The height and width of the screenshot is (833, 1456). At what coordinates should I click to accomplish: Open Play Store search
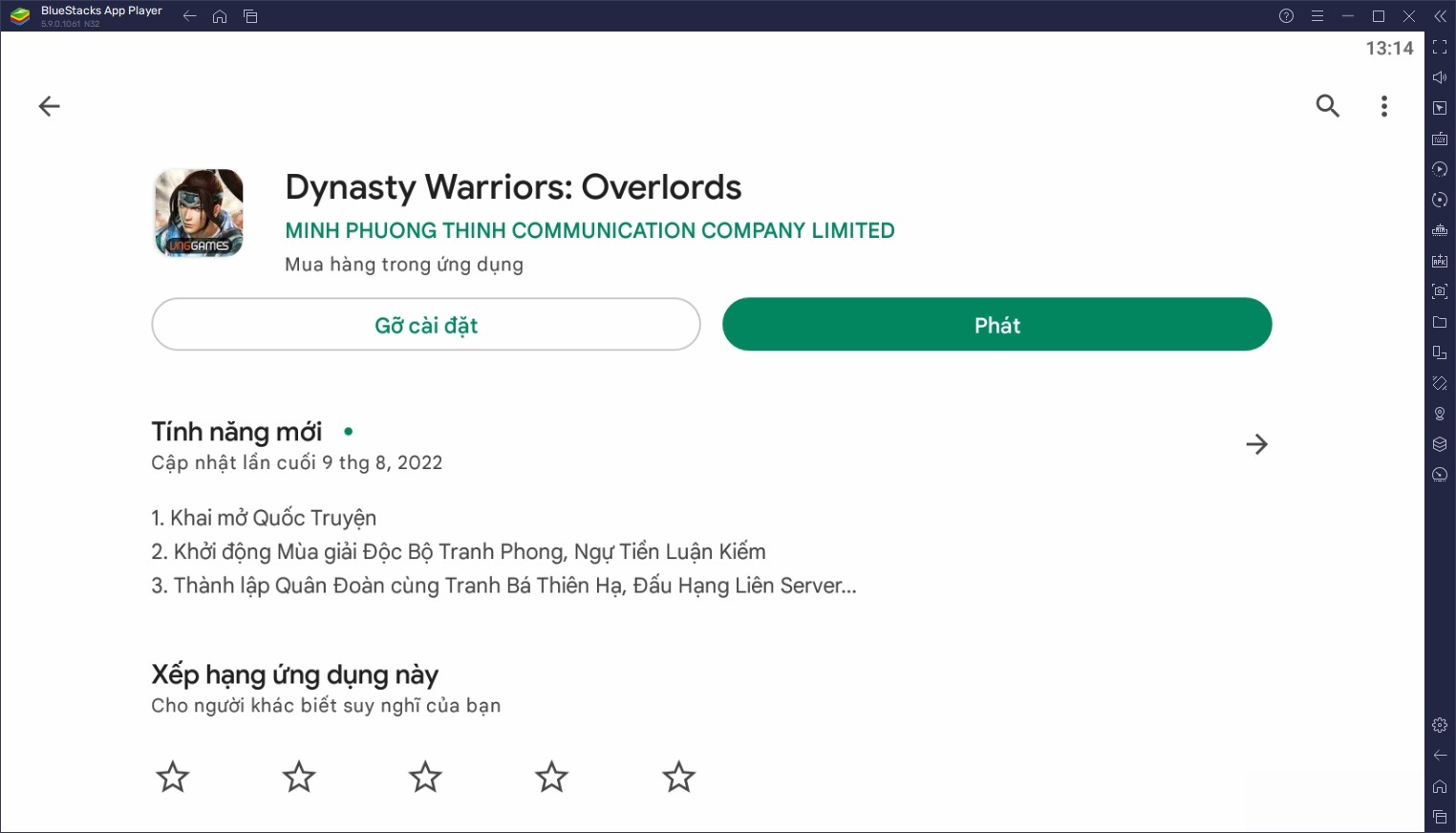pos(1328,106)
